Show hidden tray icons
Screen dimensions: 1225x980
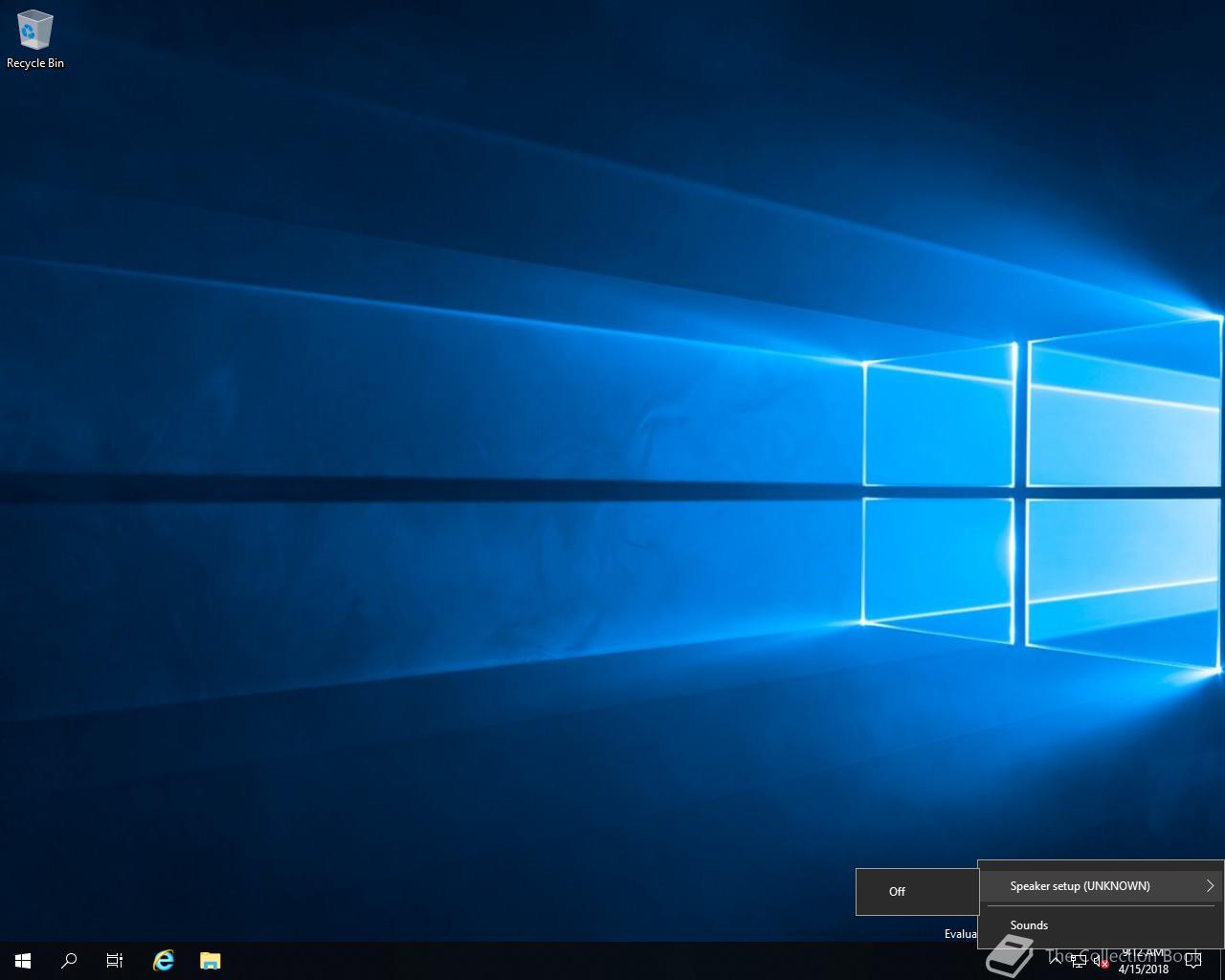click(1057, 961)
